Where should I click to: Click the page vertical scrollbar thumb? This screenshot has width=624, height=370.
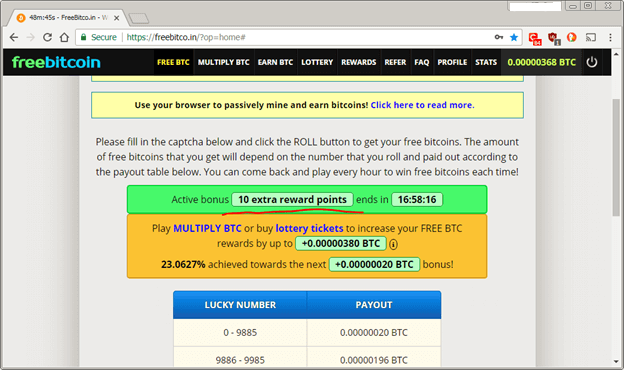click(x=616, y=158)
